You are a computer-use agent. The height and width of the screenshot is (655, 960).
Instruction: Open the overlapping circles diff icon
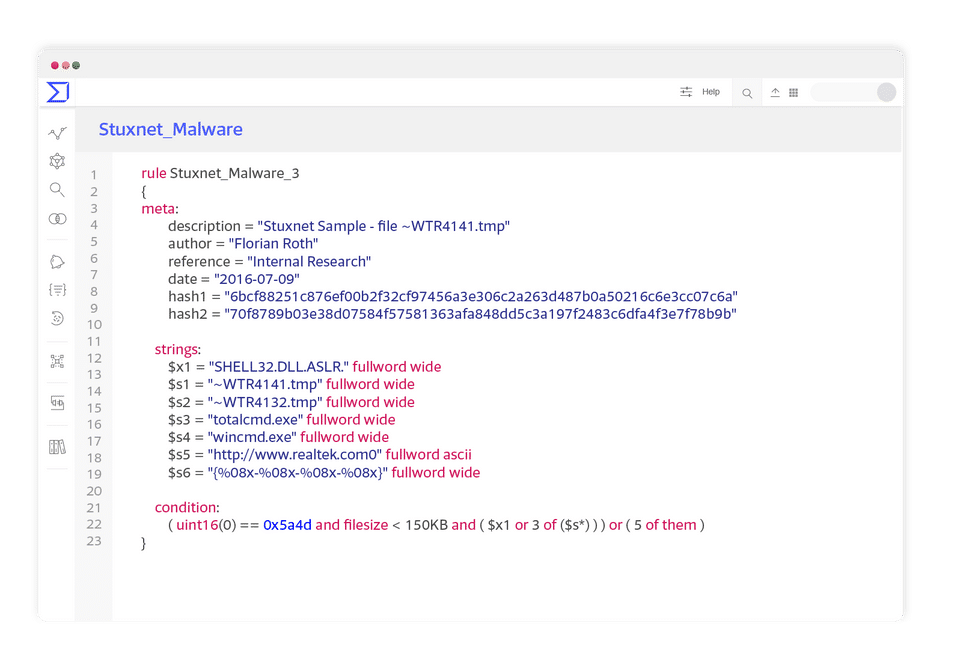58,219
